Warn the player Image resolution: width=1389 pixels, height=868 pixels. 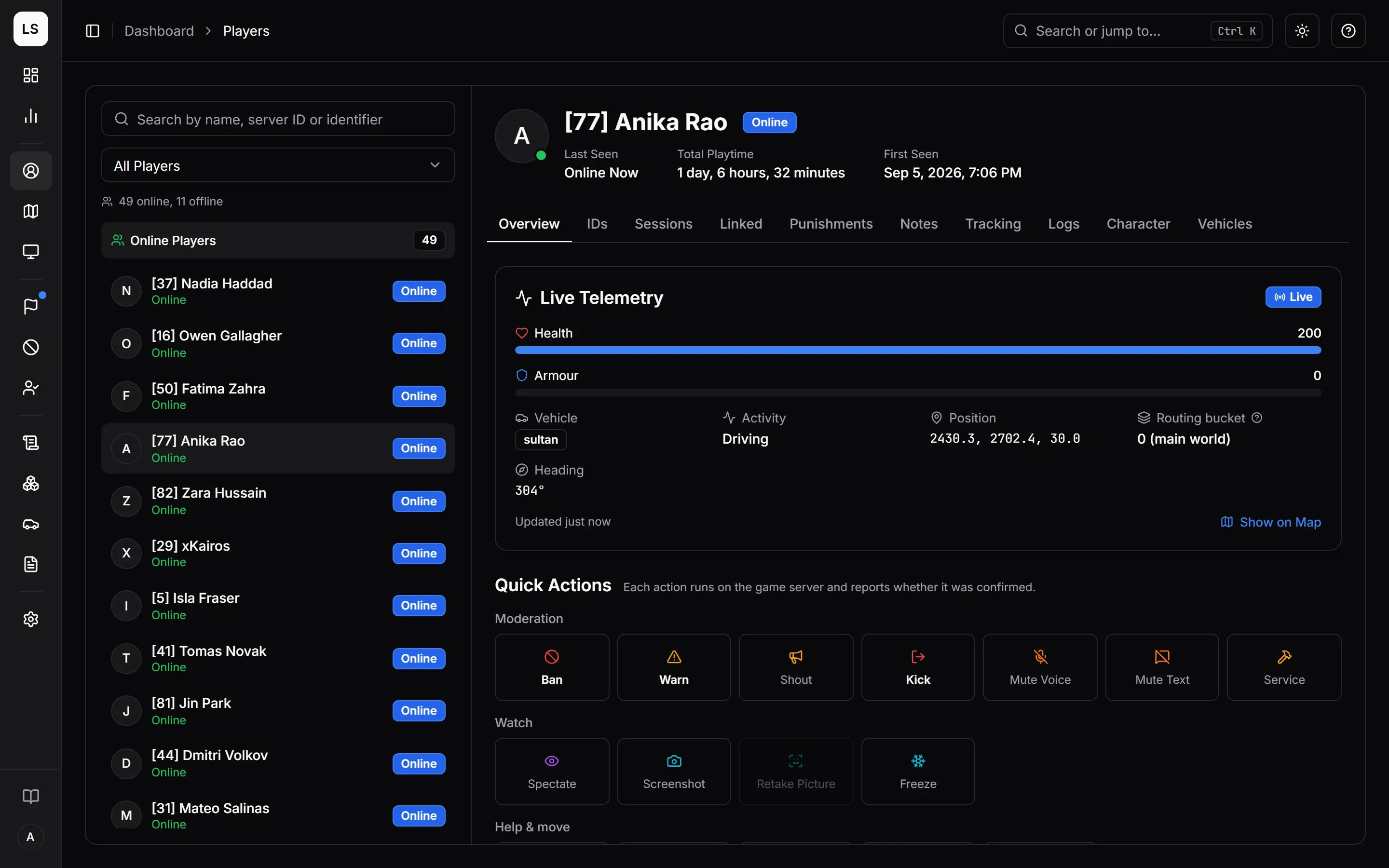point(674,667)
